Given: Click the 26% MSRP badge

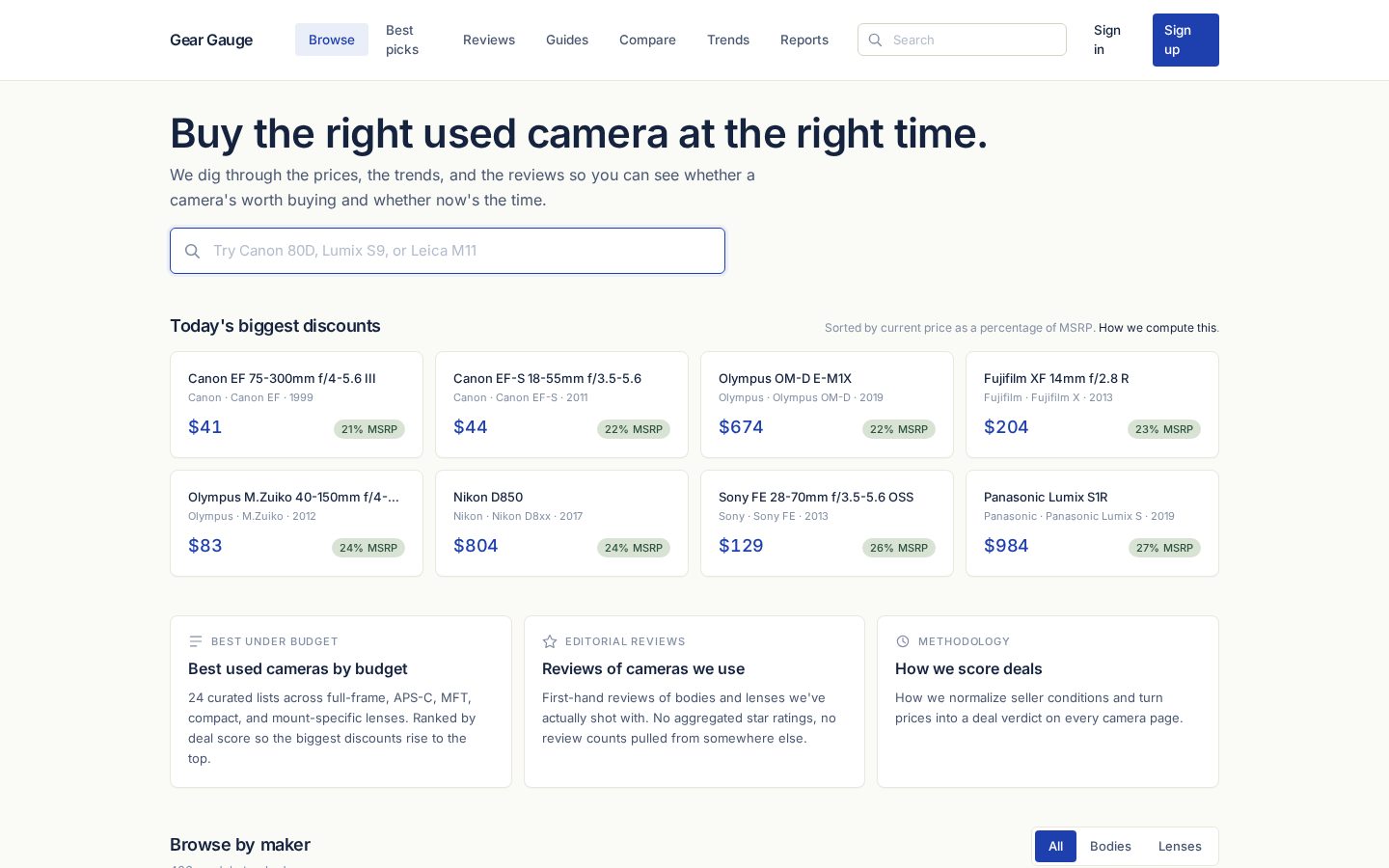Looking at the screenshot, I should [899, 548].
